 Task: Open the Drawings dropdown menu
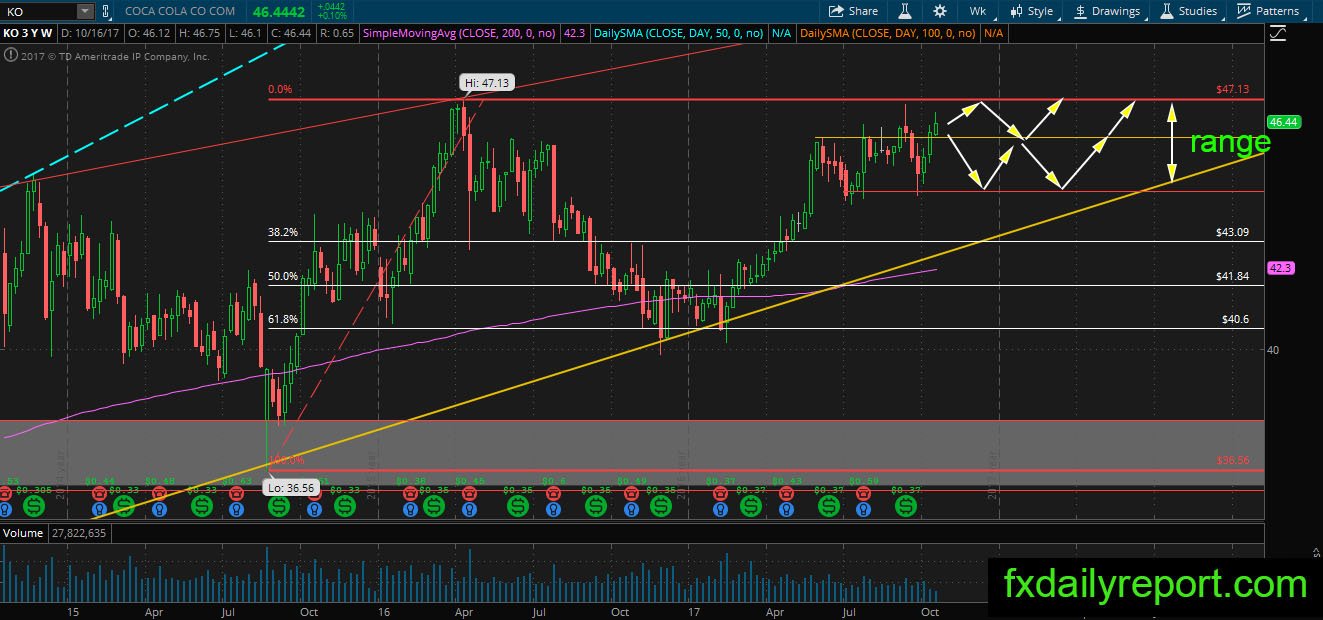[x=1107, y=11]
